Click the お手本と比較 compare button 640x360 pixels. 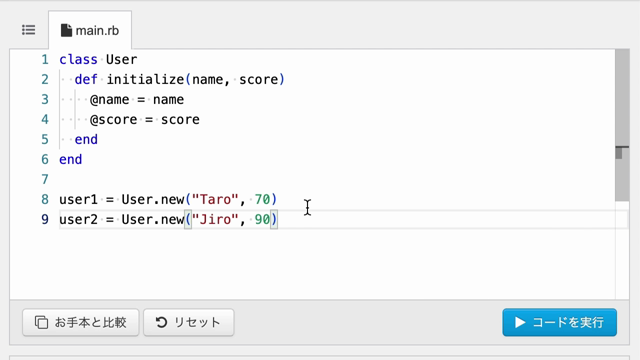tap(81, 322)
